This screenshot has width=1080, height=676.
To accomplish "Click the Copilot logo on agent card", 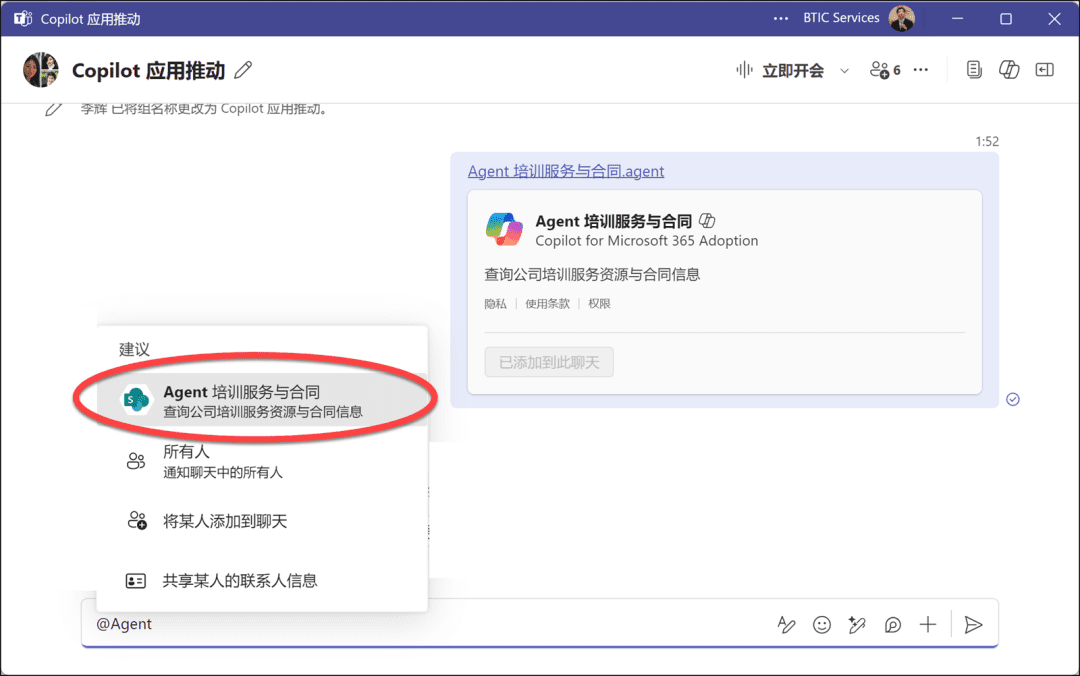I will tap(504, 229).
